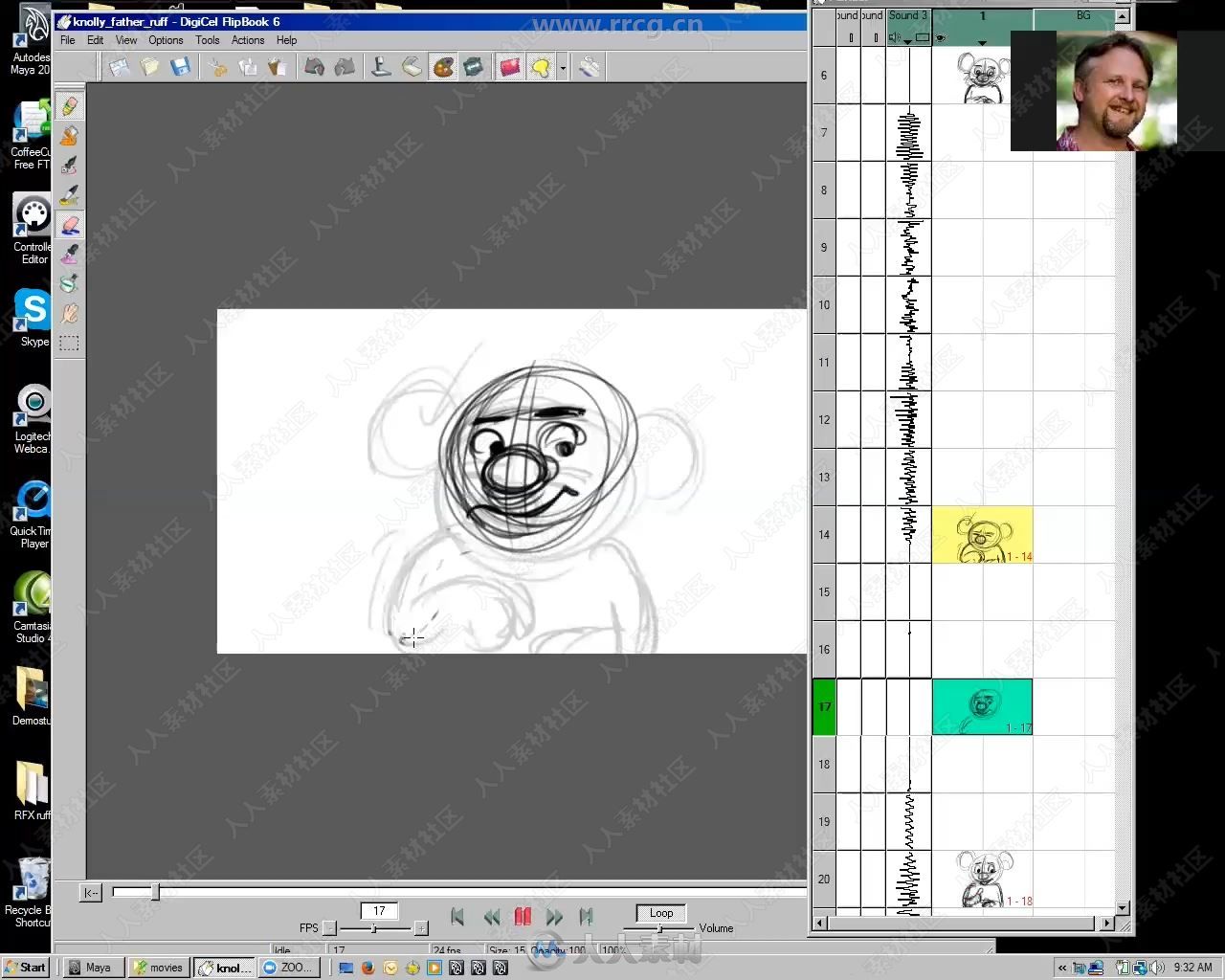This screenshot has height=980, width=1225.
Task: Open the Edit menu
Action: (x=96, y=40)
